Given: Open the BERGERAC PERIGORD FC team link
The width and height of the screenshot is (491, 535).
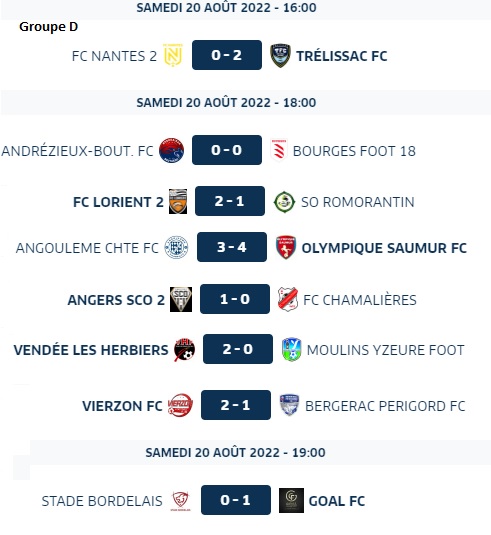Looking at the screenshot, I should pos(385,406).
